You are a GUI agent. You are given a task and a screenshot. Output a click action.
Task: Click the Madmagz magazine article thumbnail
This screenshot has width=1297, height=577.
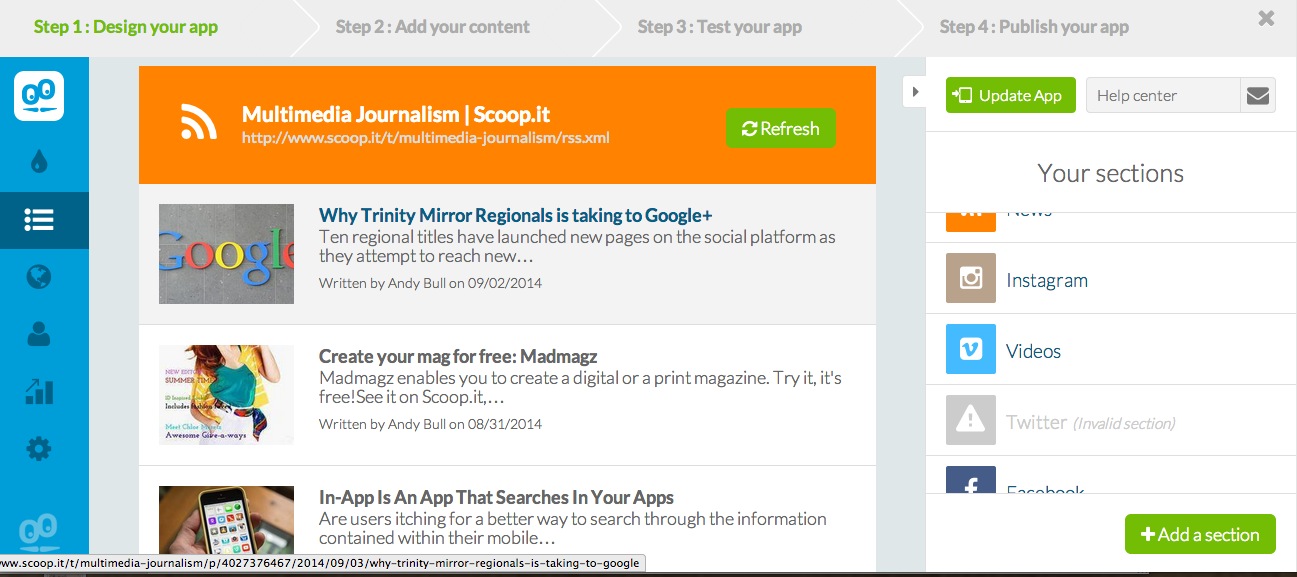(x=226, y=395)
